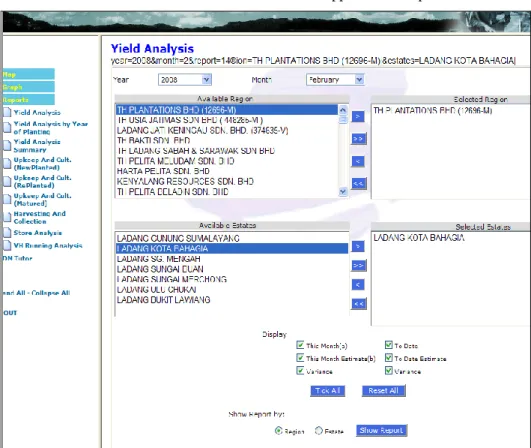
Task: Click document icon beside Harvesting And Collection
Action: pos(7,217)
